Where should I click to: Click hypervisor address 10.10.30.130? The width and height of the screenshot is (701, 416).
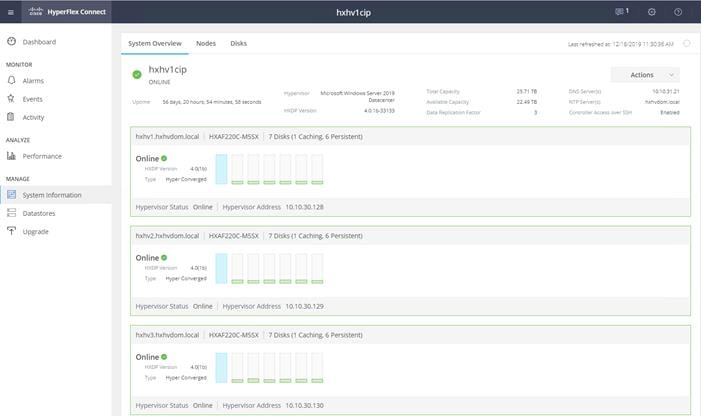click(x=304, y=405)
